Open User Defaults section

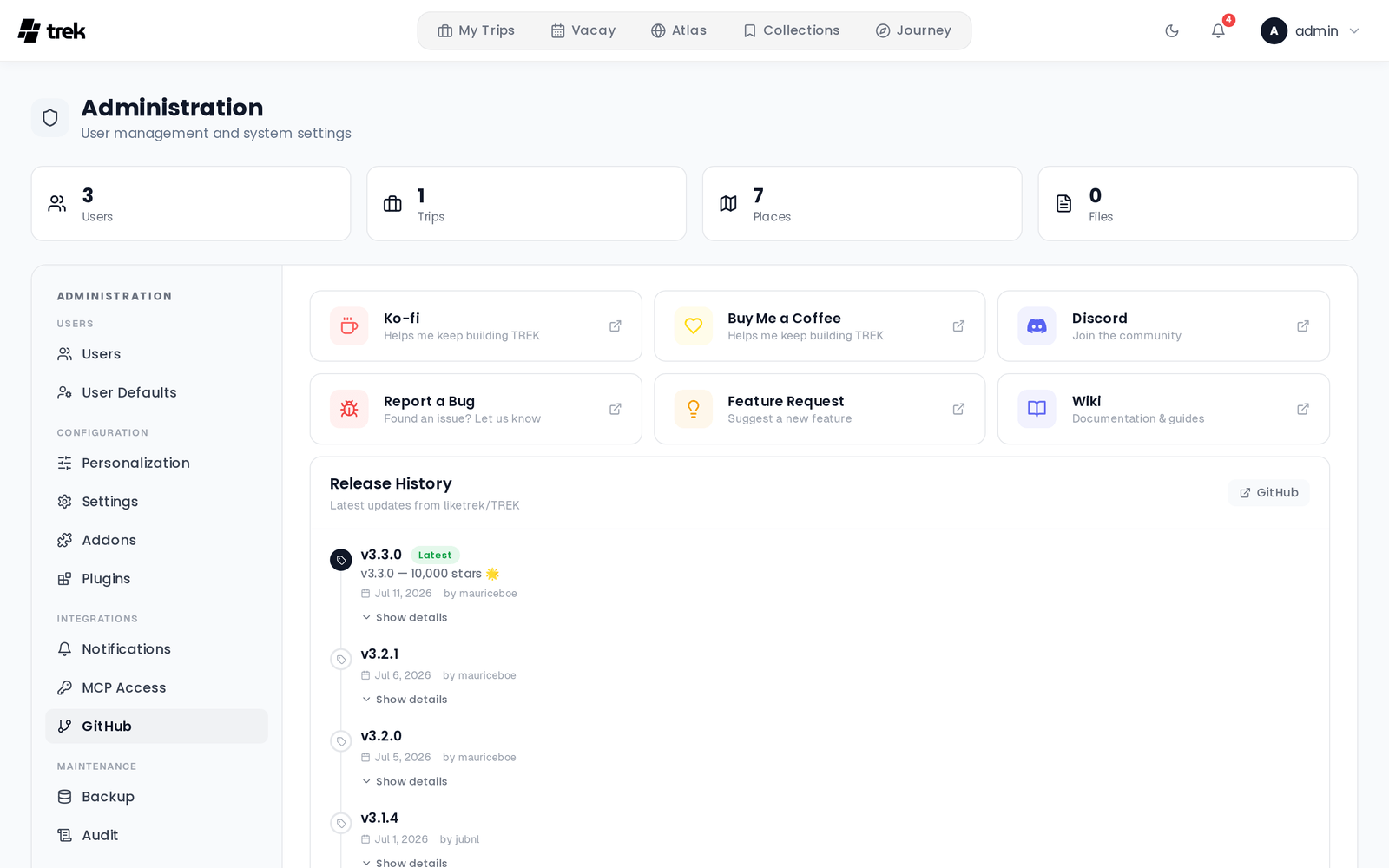(x=156, y=392)
